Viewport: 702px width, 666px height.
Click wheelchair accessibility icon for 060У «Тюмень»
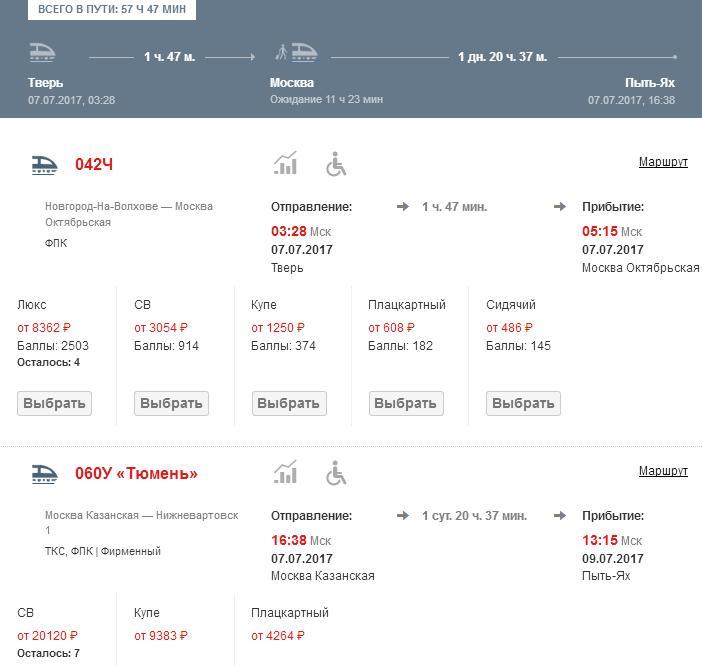point(336,473)
